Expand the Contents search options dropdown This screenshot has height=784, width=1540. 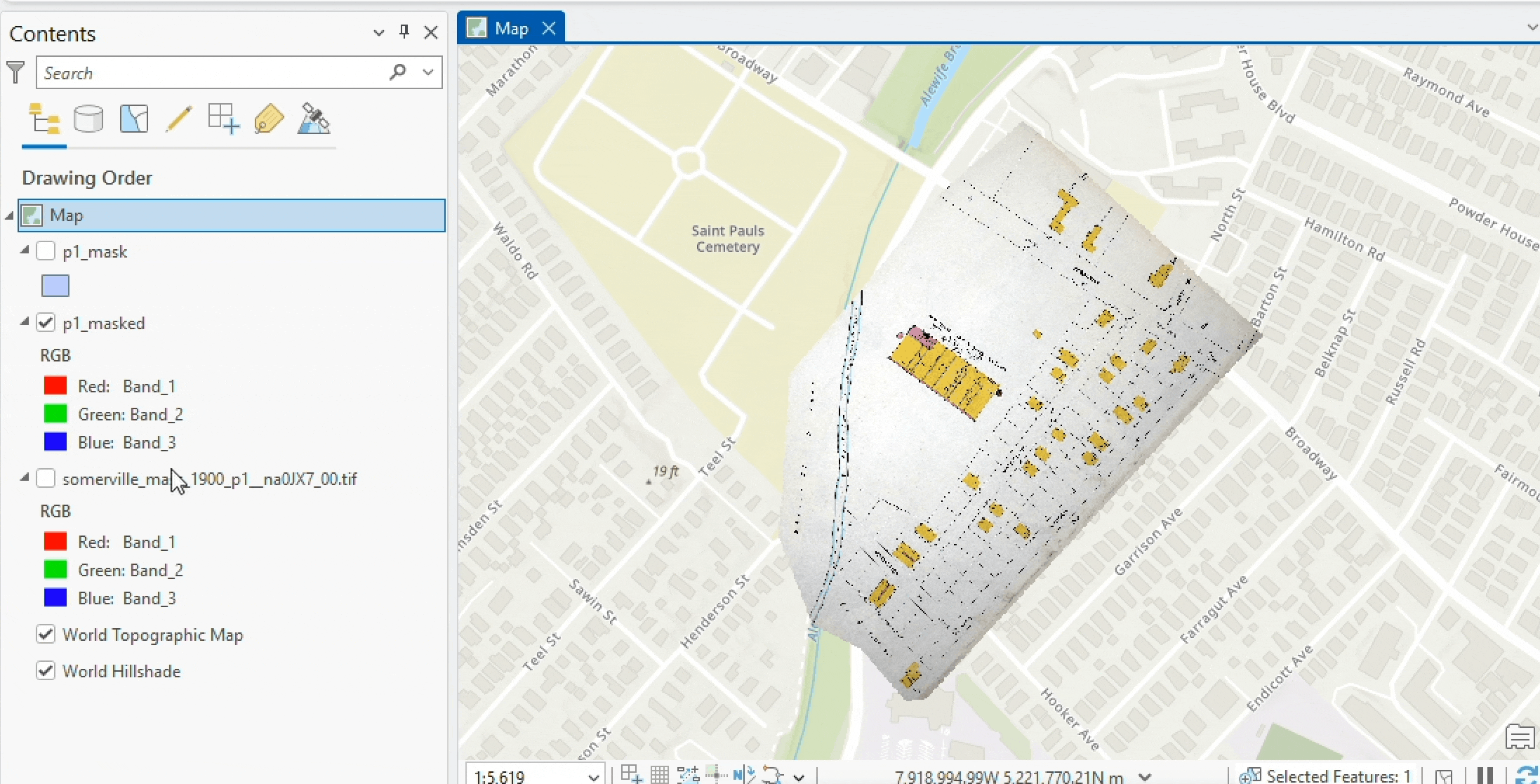pyautogui.click(x=428, y=72)
